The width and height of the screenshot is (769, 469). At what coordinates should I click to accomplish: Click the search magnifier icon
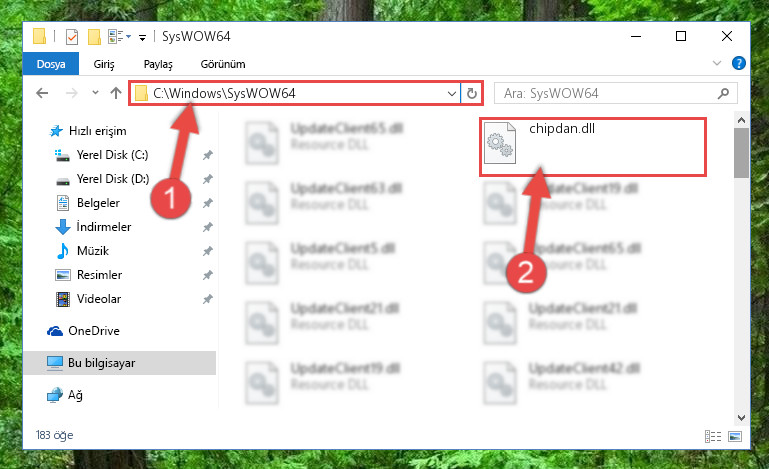coord(723,93)
